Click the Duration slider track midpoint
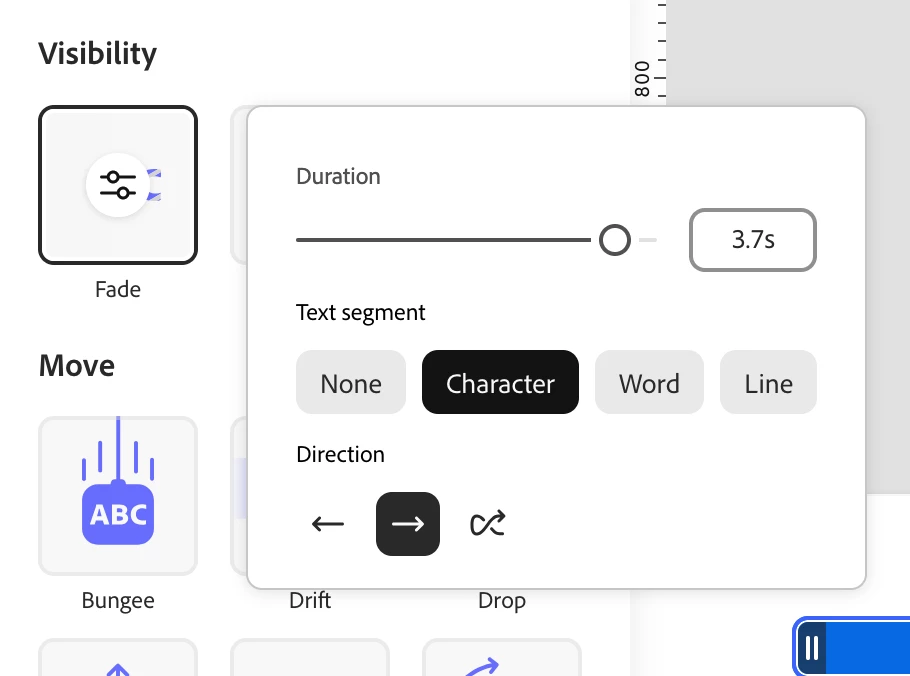 click(x=445, y=240)
